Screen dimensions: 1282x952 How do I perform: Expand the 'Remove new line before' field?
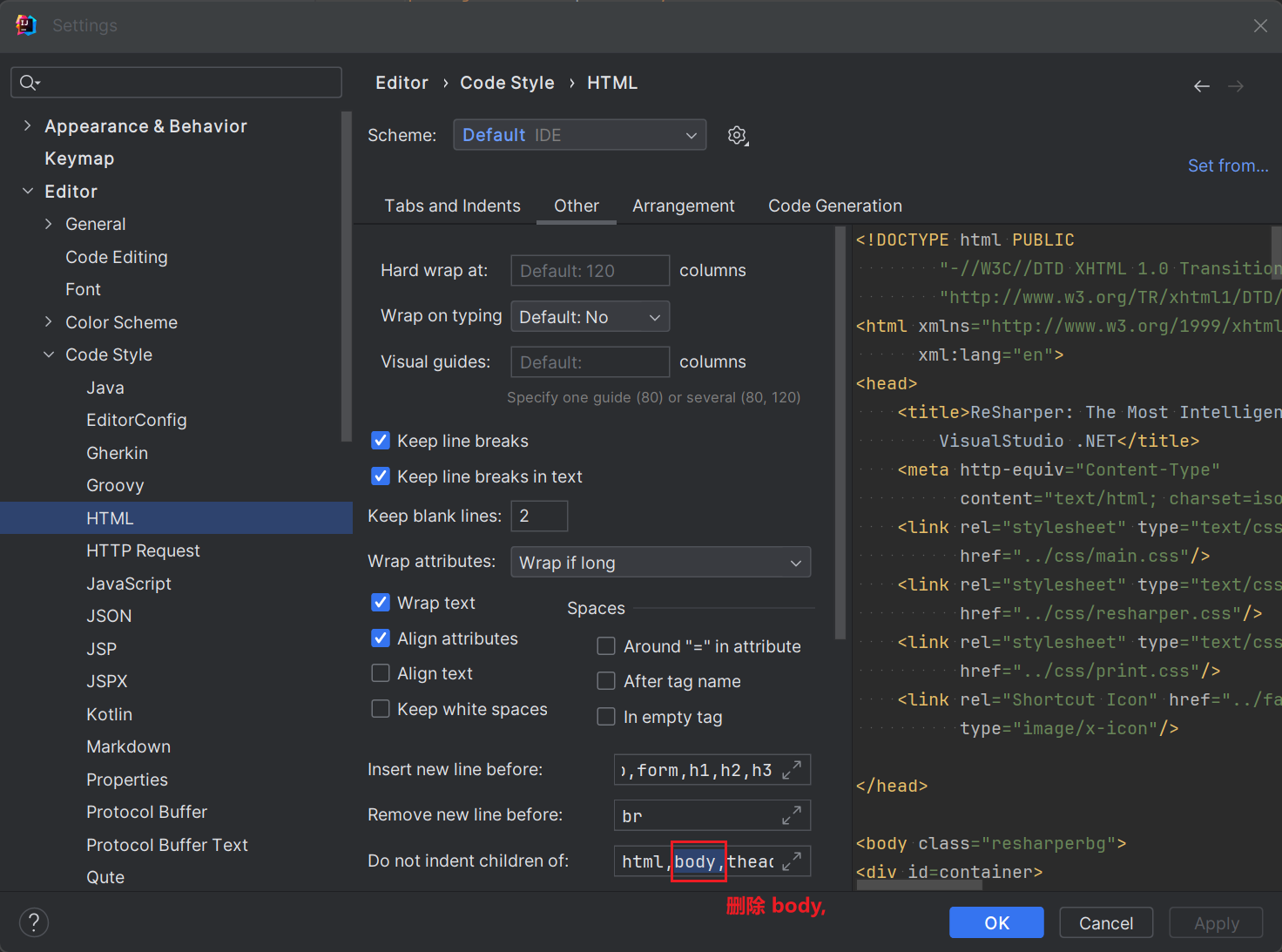(x=792, y=815)
